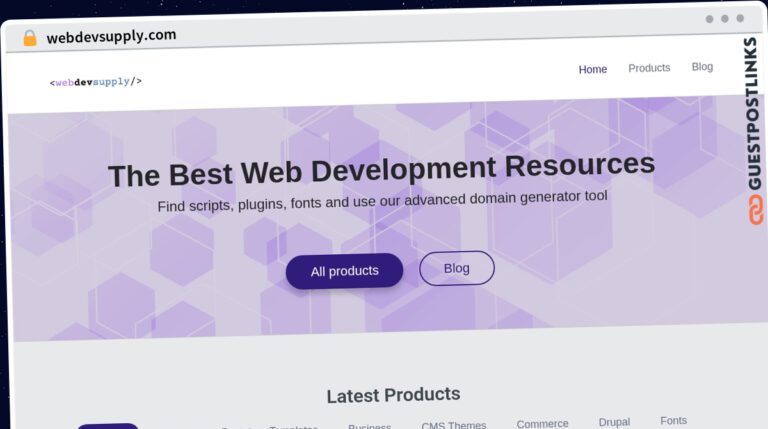Select the Drupal category tab
Image resolution: width=768 pixels, height=429 pixels.
click(614, 422)
